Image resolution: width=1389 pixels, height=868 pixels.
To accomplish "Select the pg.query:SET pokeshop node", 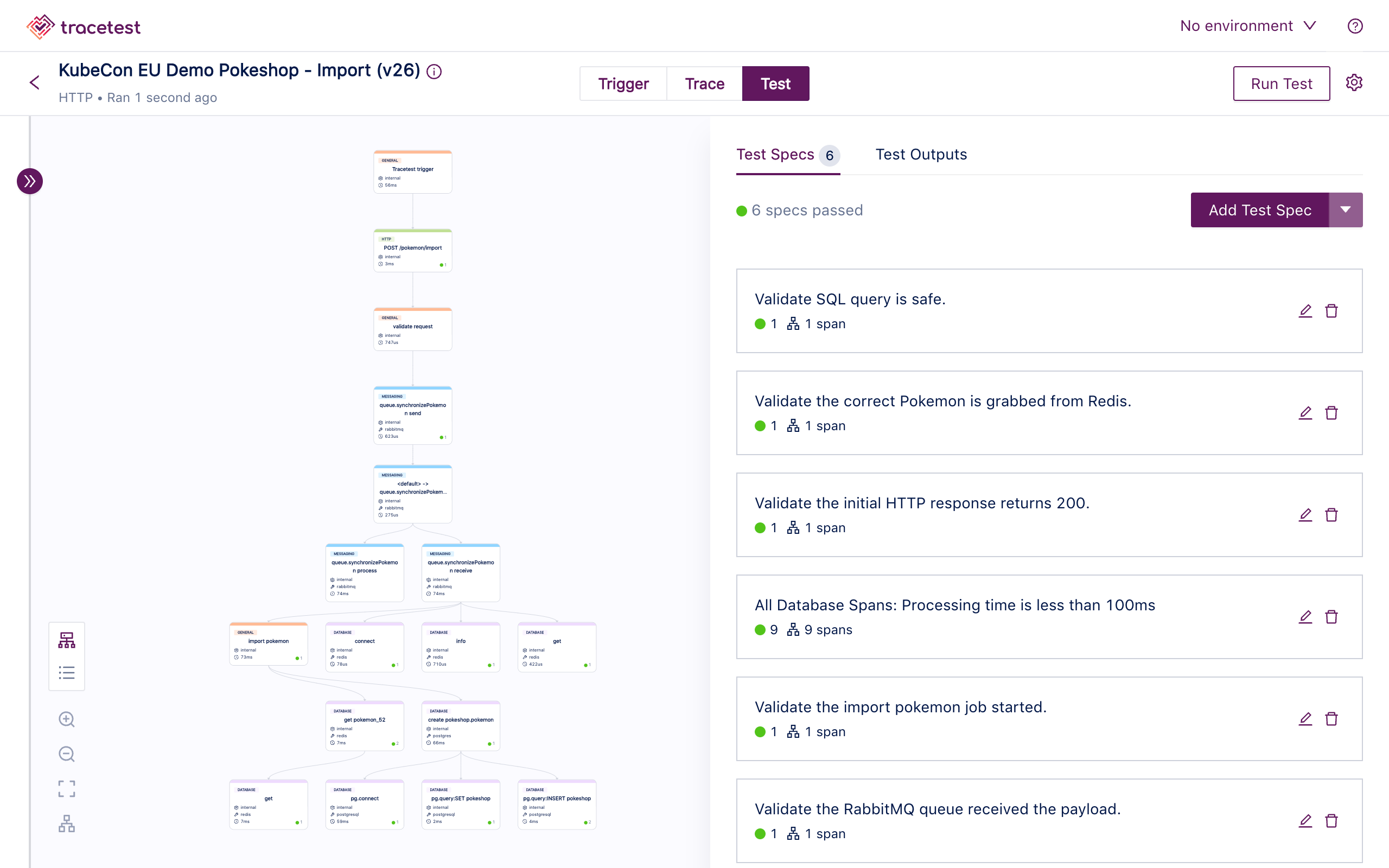I will pos(461,805).
